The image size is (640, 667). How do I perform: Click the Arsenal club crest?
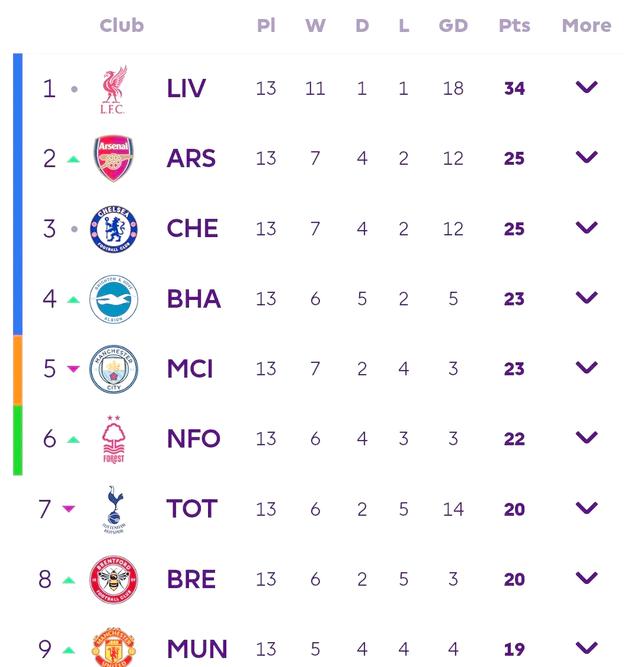pyautogui.click(x=113, y=159)
